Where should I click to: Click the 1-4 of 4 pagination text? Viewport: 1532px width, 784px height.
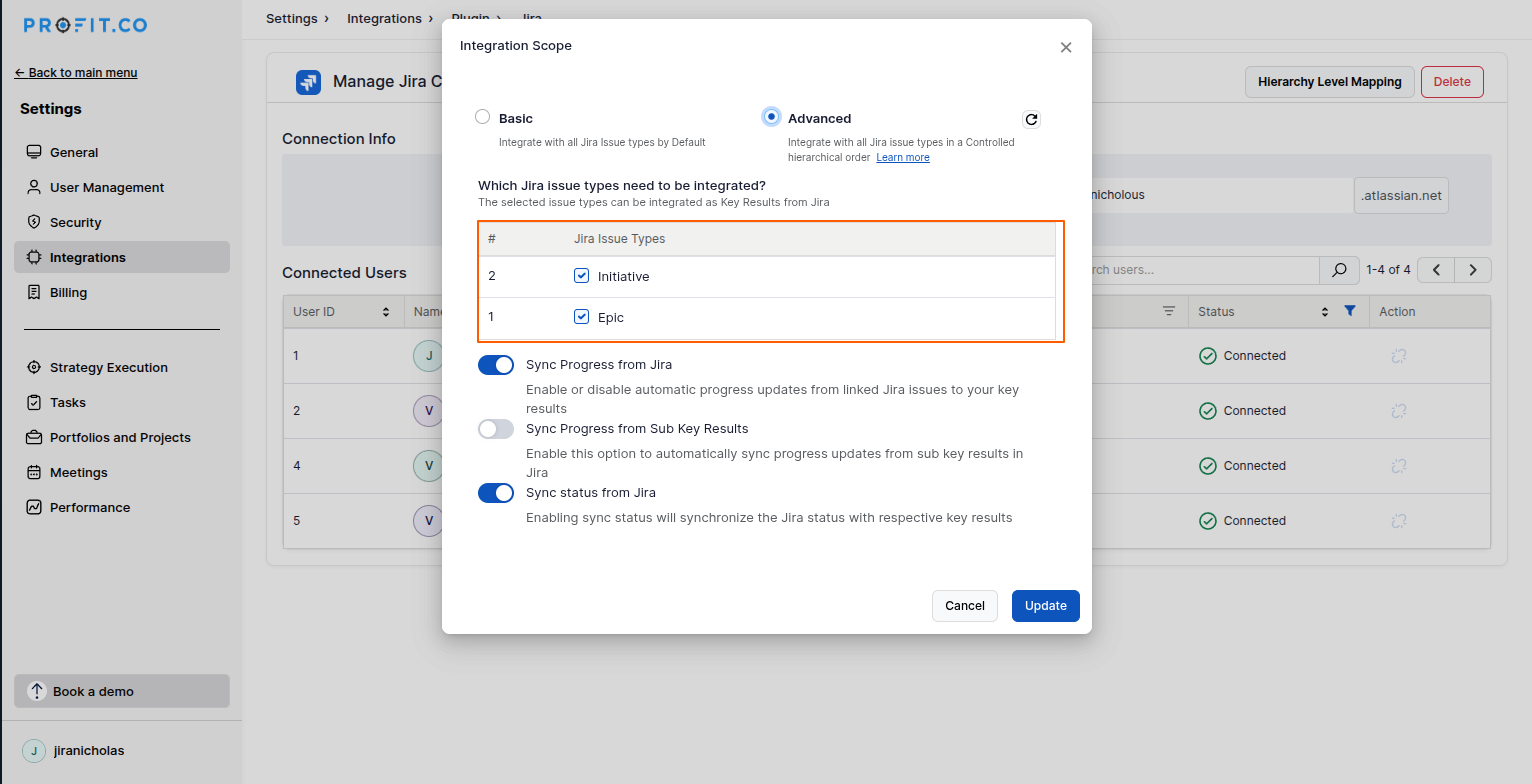1388,270
